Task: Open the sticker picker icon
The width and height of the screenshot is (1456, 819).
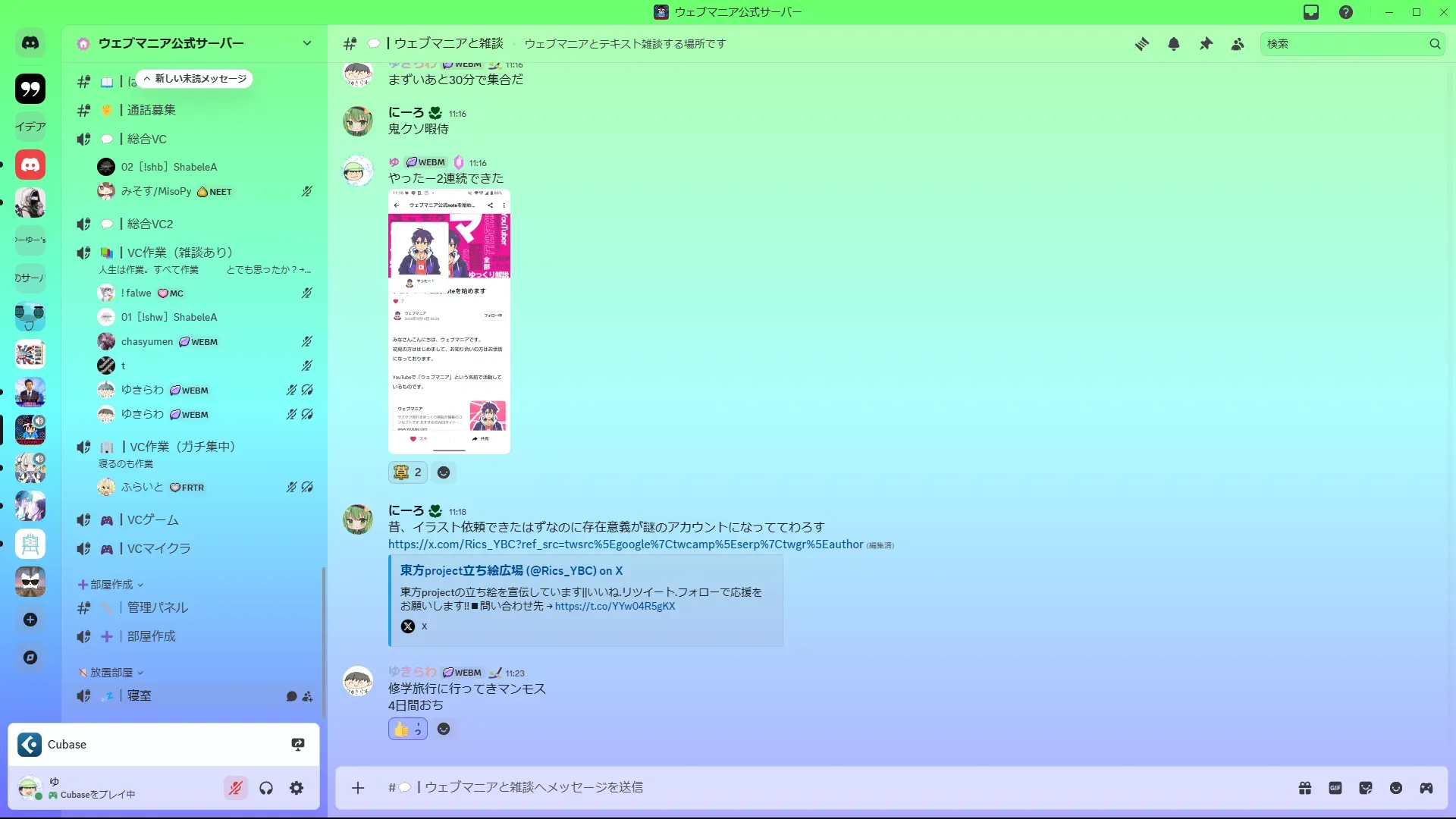Action: click(1366, 788)
